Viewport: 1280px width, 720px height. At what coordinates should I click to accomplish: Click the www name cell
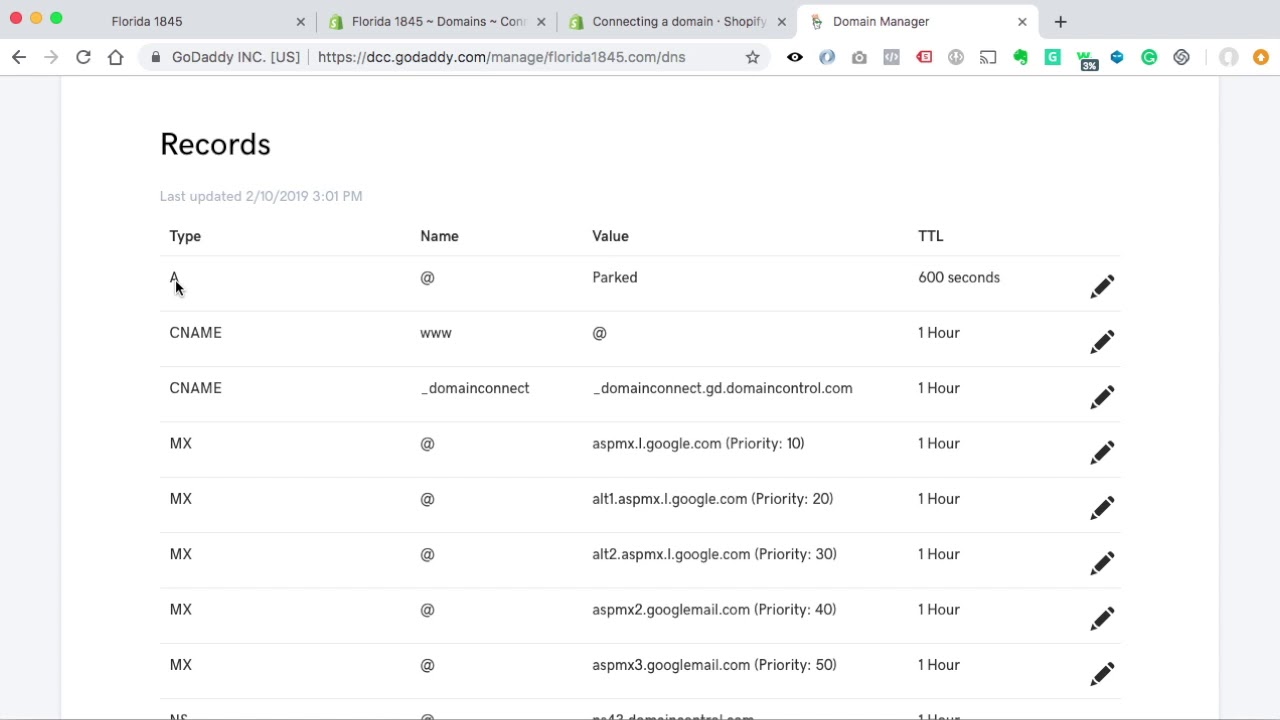pyautogui.click(x=436, y=333)
